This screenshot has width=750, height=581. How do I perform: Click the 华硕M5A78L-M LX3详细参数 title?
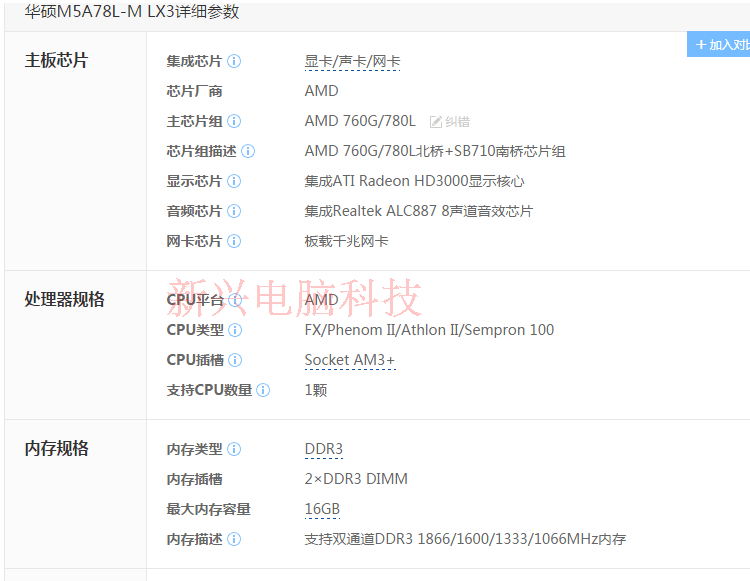[132, 11]
